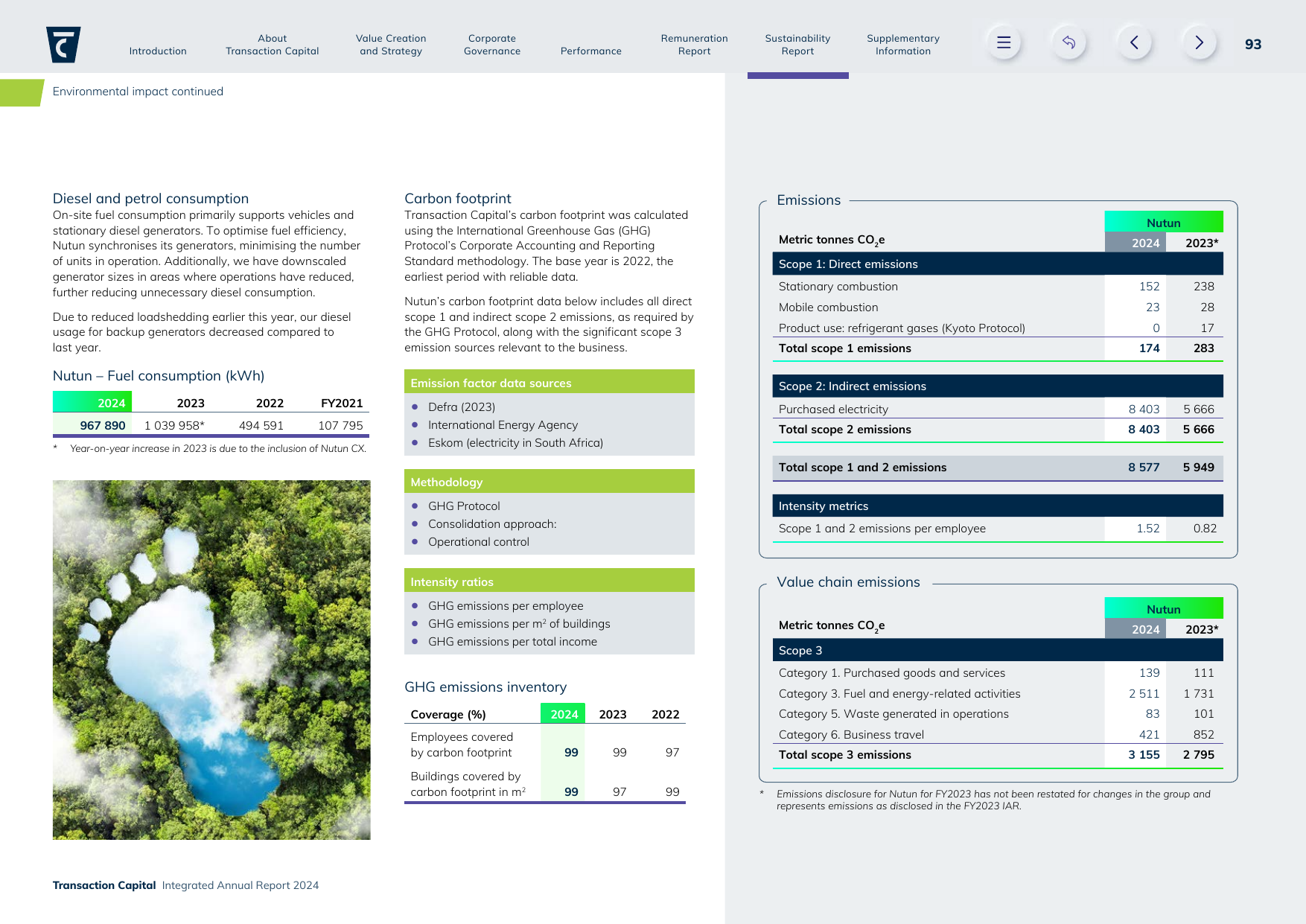This screenshot has height=924, width=1306.
Task: Click the Total scope 3 emissions 3 155 value
Action: [1144, 755]
